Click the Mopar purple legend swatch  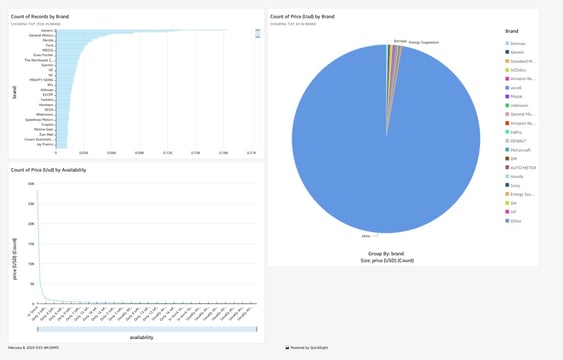click(507, 97)
